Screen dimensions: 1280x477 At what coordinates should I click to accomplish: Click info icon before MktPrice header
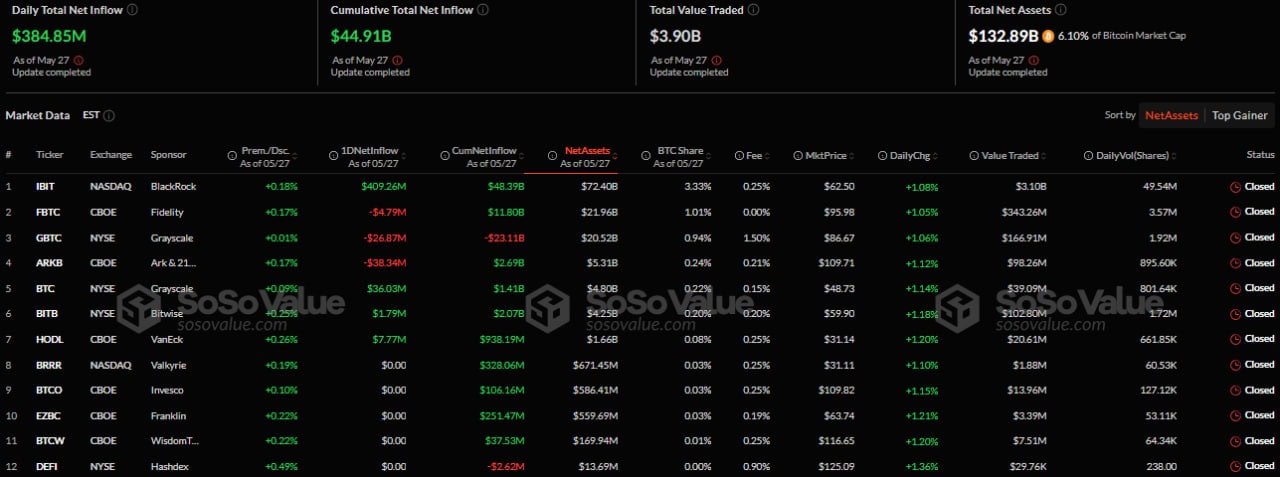[x=797, y=156]
